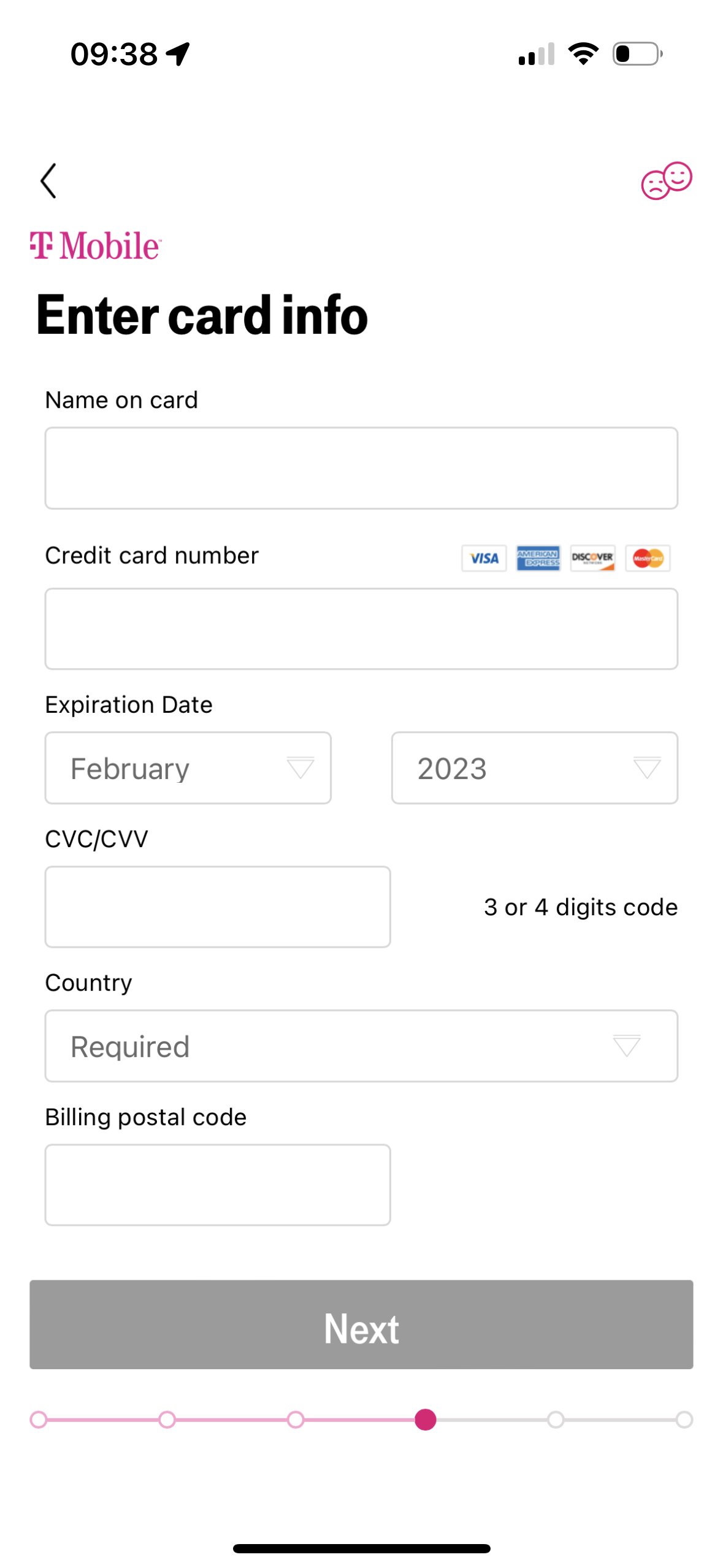
Task: Focus the Credit card number field
Action: pos(361,629)
